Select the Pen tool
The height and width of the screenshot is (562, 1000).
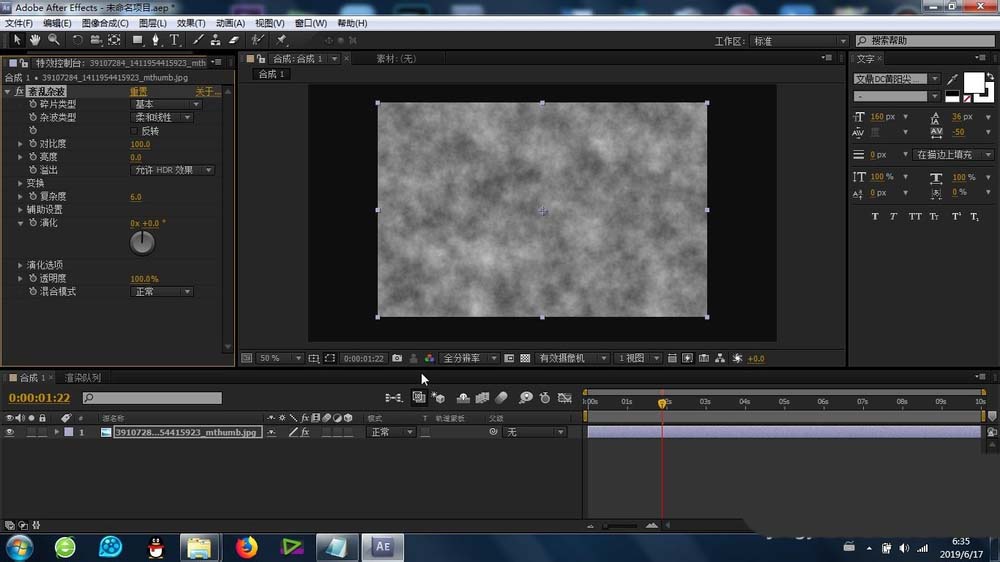[x=155, y=40]
